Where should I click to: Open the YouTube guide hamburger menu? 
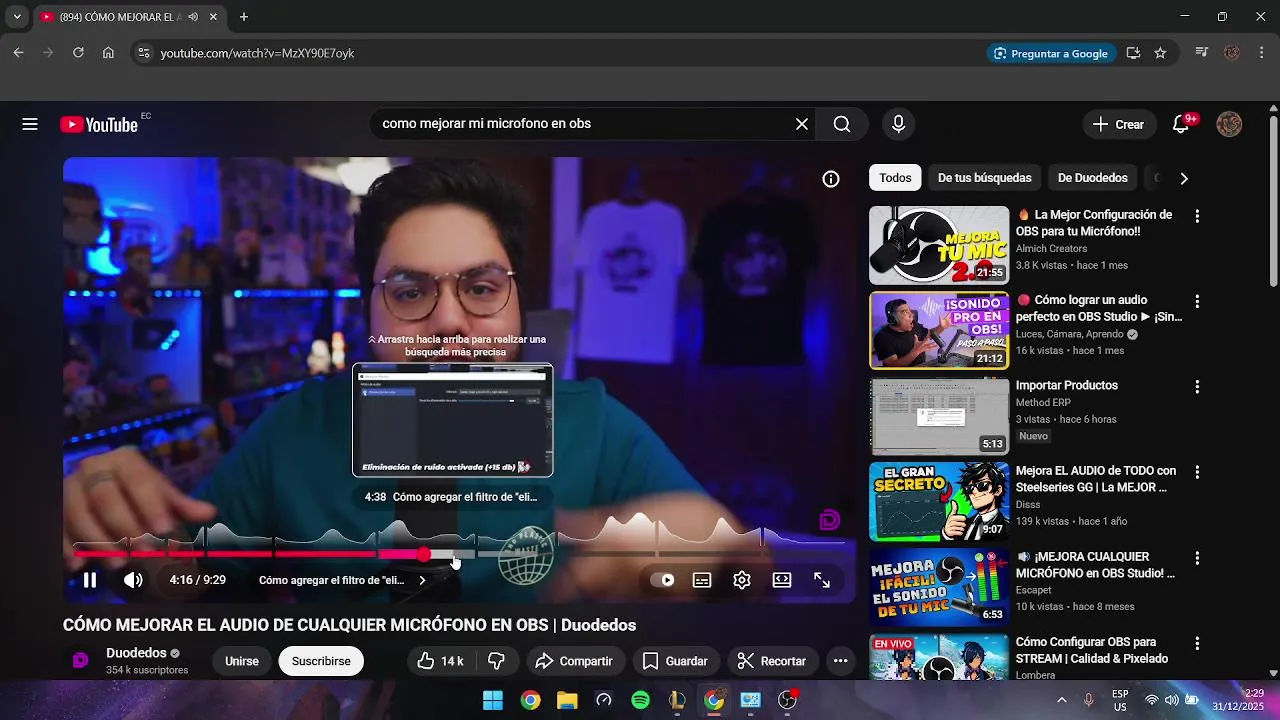(x=30, y=124)
